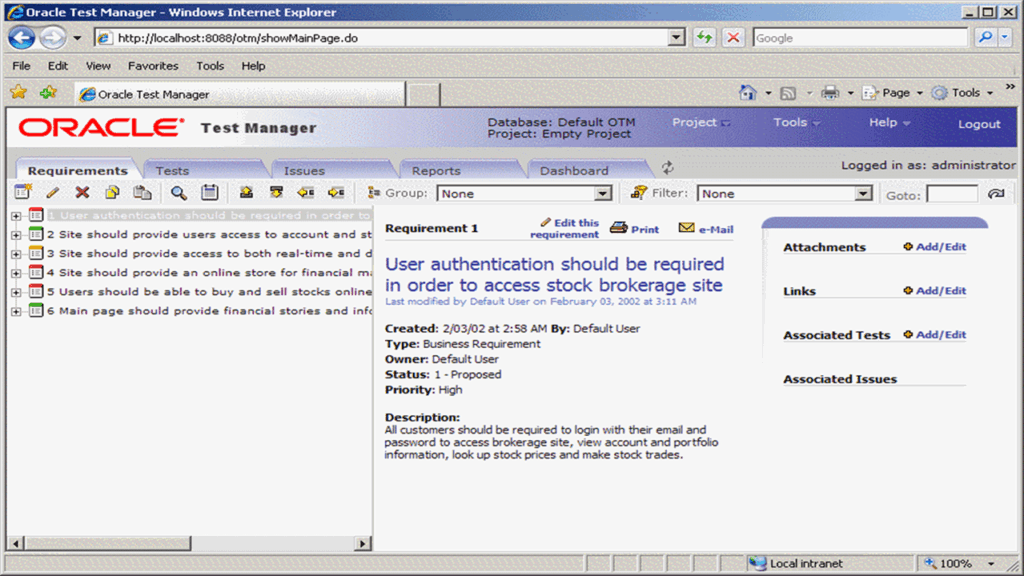Click the Copy toolbar icon

112,193
